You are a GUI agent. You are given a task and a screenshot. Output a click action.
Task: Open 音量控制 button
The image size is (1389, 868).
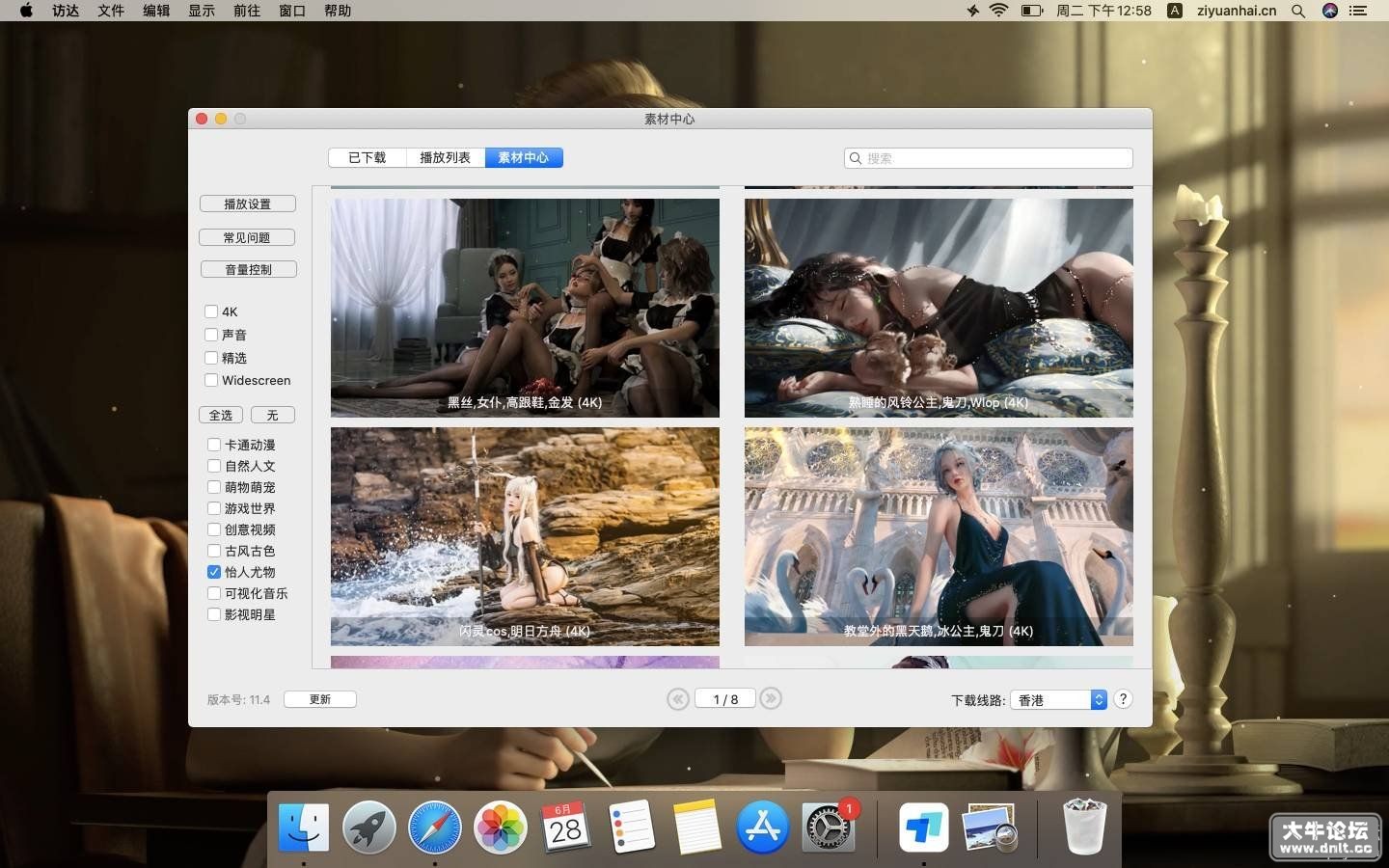249,269
